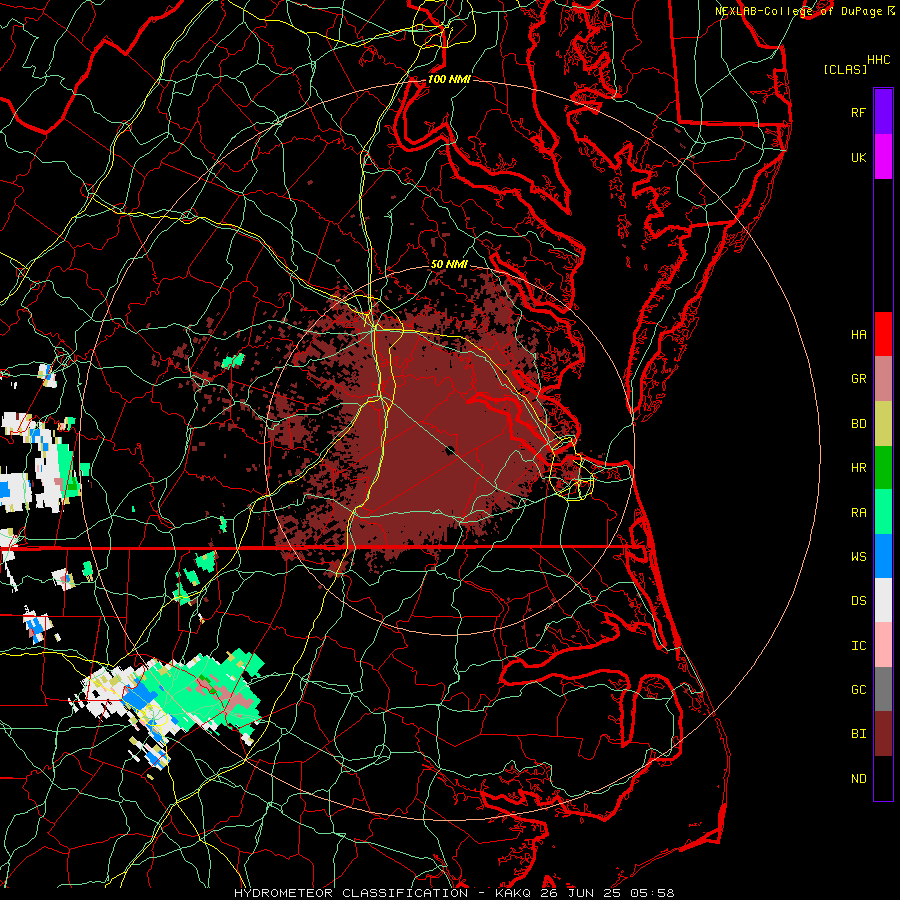Screen dimensions: 900x900
Task: Click the GR legend label
Action: [859, 379]
